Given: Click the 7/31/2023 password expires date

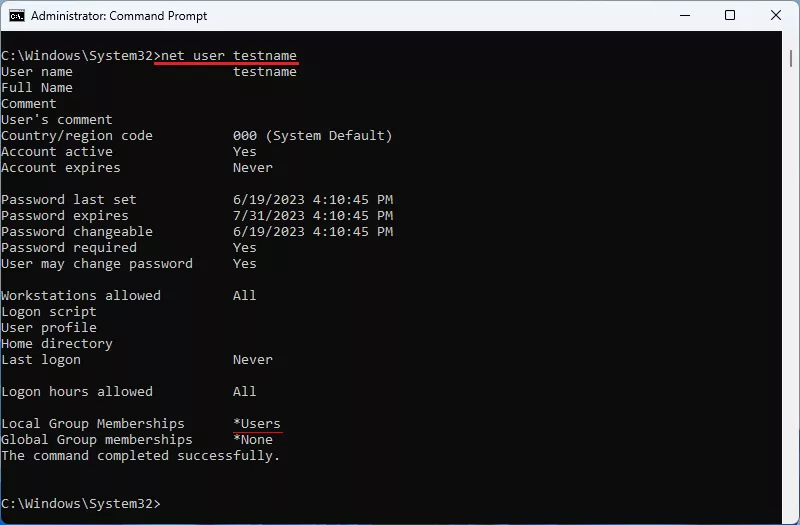Looking at the screenshot, I should [x=313, y=216].
